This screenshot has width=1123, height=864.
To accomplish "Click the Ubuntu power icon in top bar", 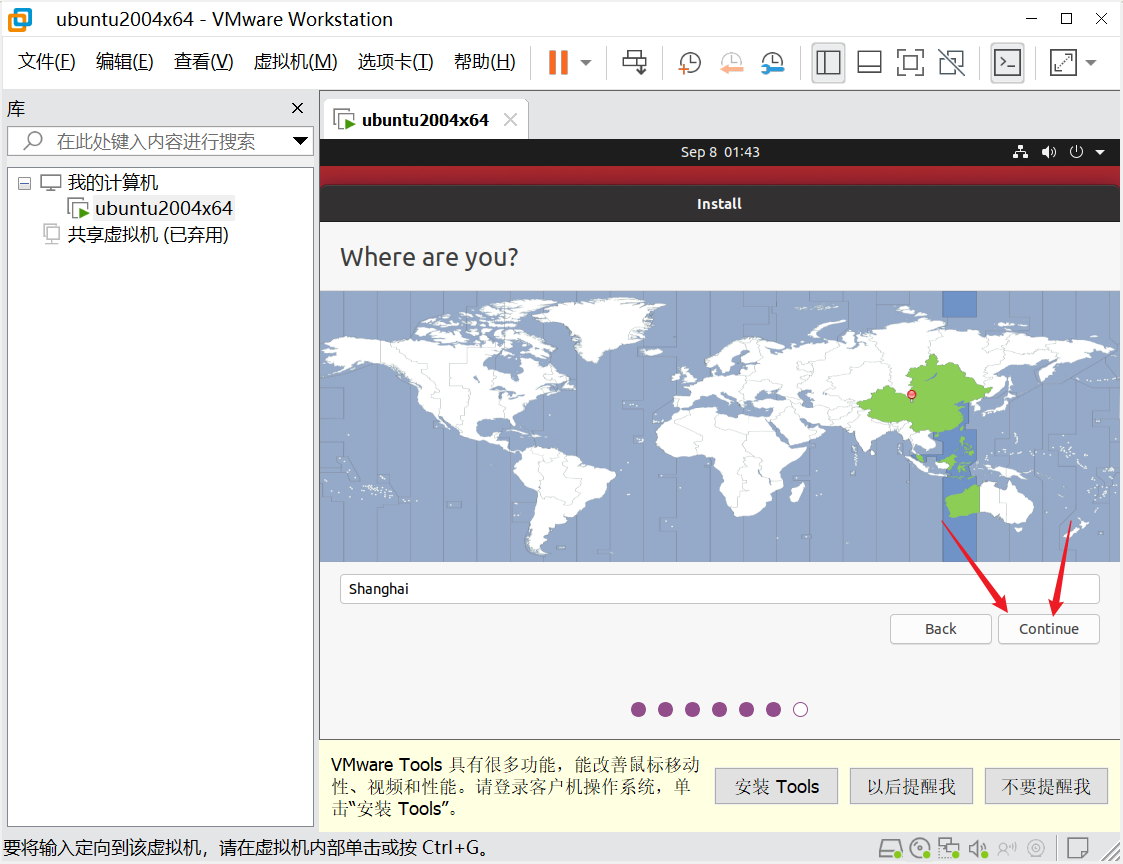I will click(1076, 152).
